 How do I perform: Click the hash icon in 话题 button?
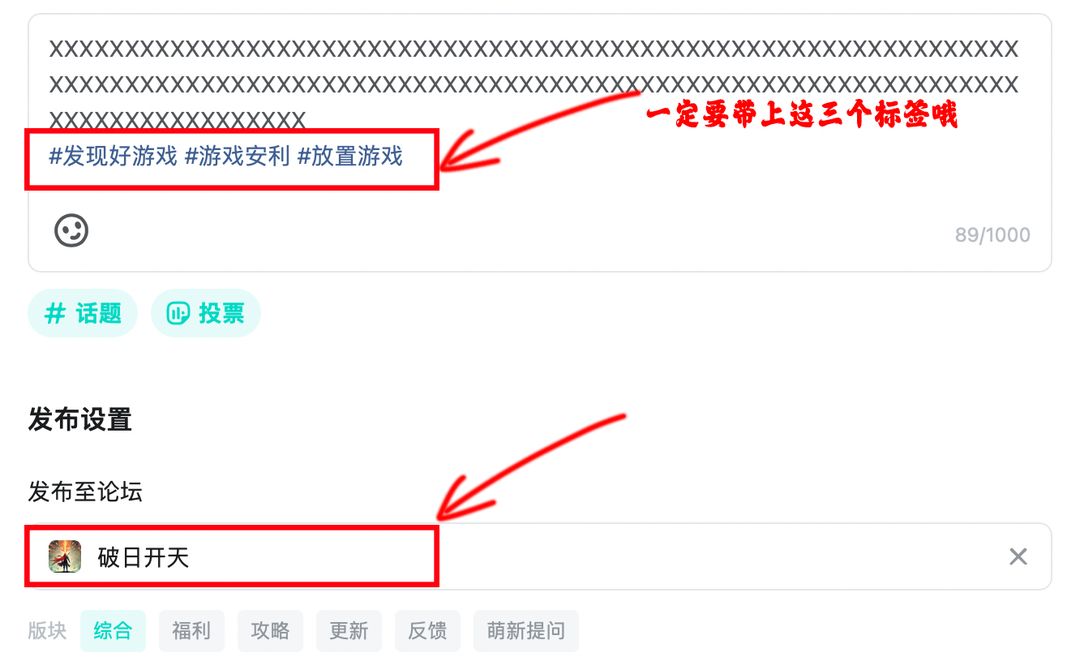[55, 313]
